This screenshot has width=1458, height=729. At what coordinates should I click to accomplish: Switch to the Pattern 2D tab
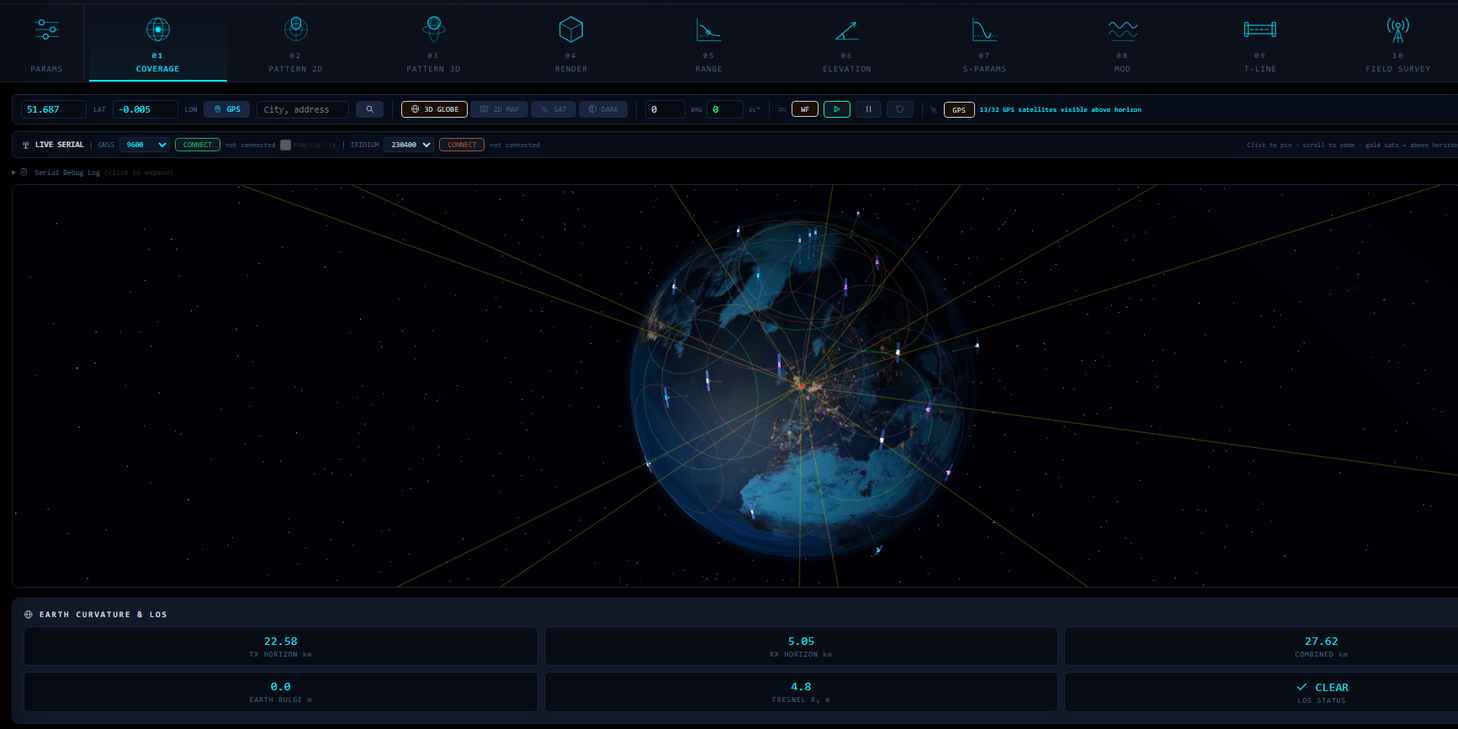pos(295,44)
